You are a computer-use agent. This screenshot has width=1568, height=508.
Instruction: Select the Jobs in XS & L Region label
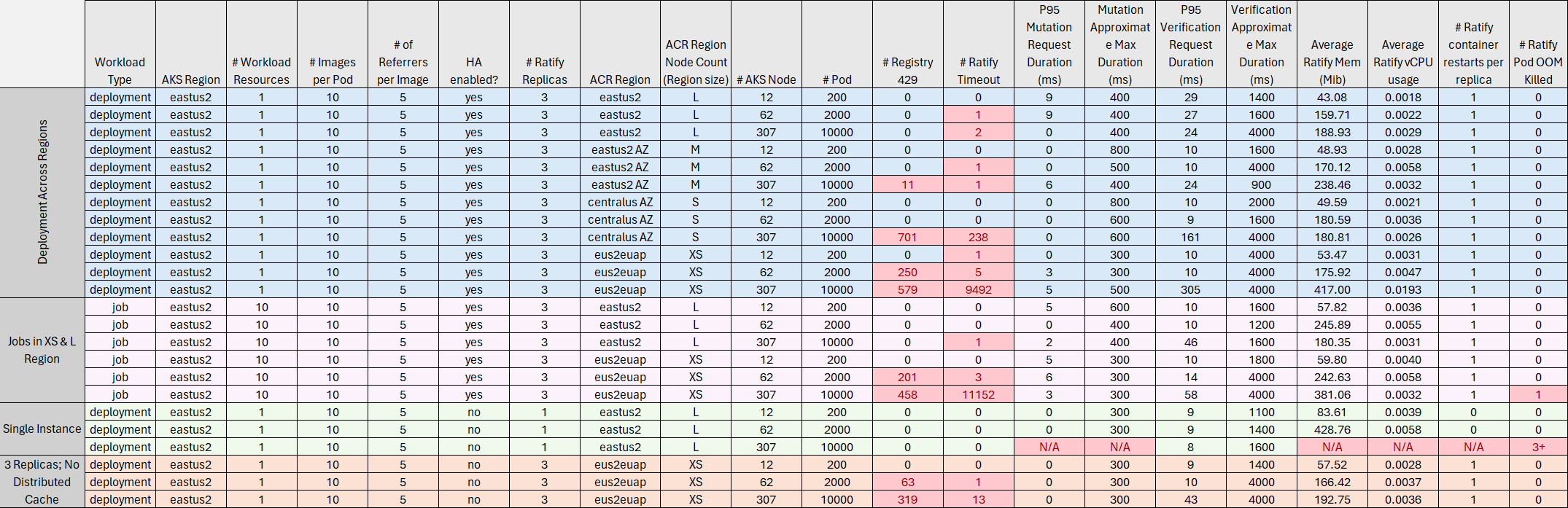pos(42,350)
